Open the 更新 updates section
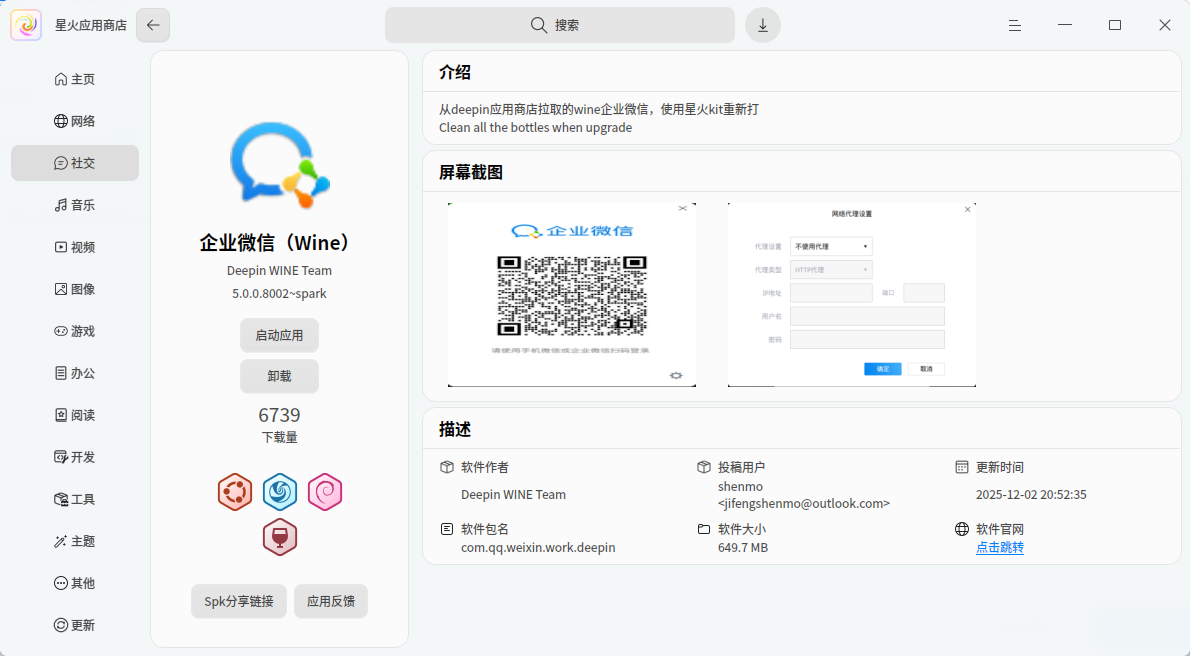The width and height of the screenshot is (1190, 656). pos(75,625)
